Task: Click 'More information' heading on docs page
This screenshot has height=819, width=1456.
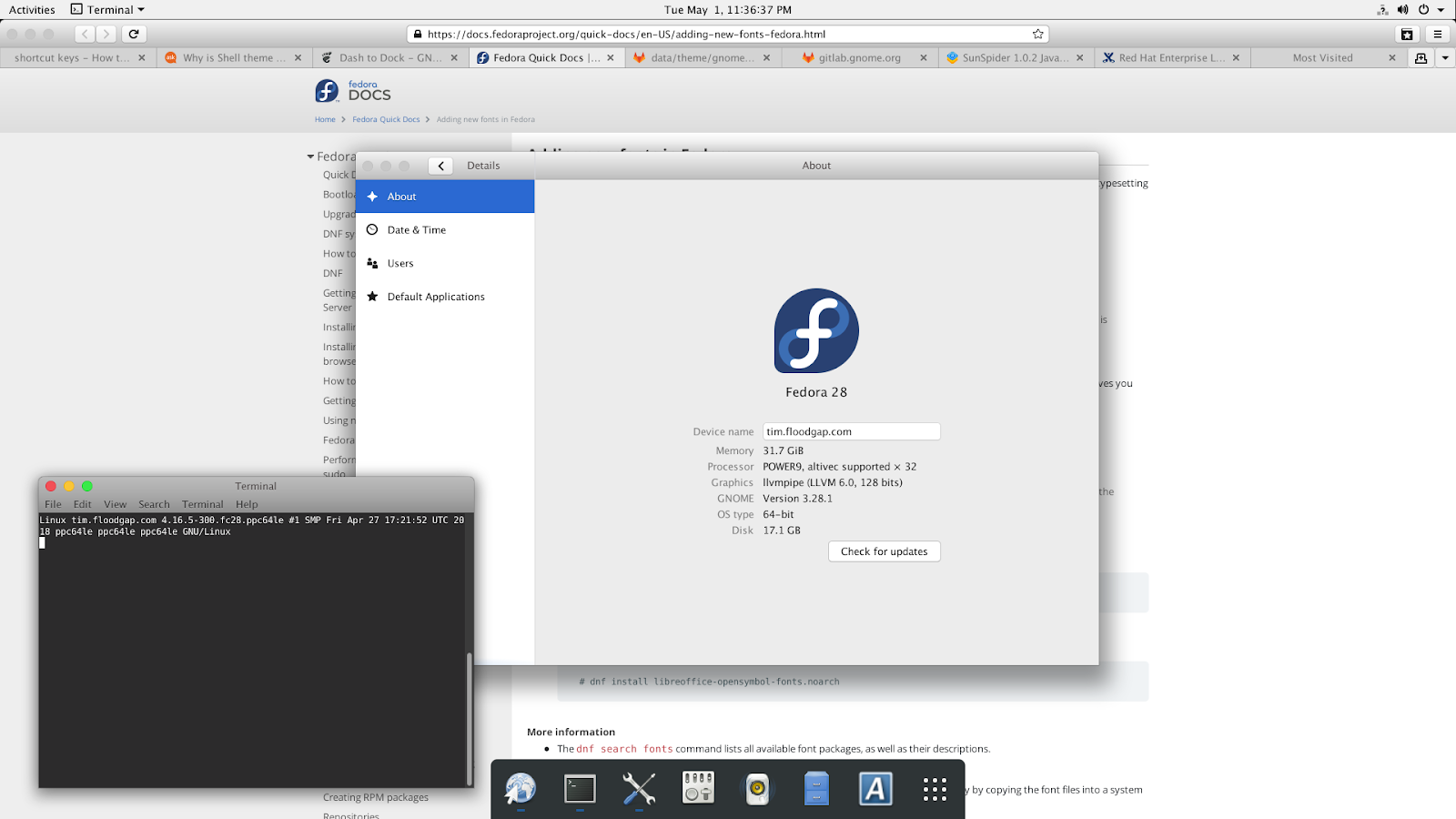Action: 571,732
